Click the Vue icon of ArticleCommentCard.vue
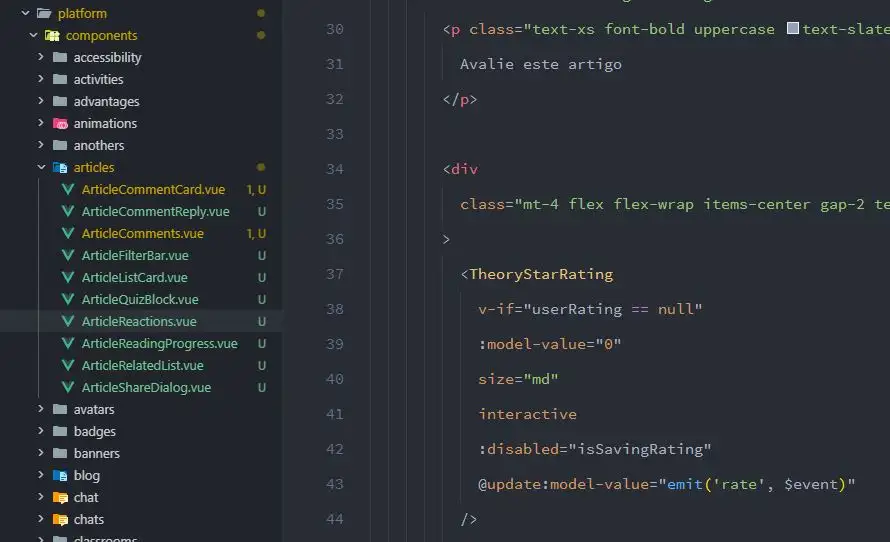Screen dimensions: 890x542 tap(68, 190)
